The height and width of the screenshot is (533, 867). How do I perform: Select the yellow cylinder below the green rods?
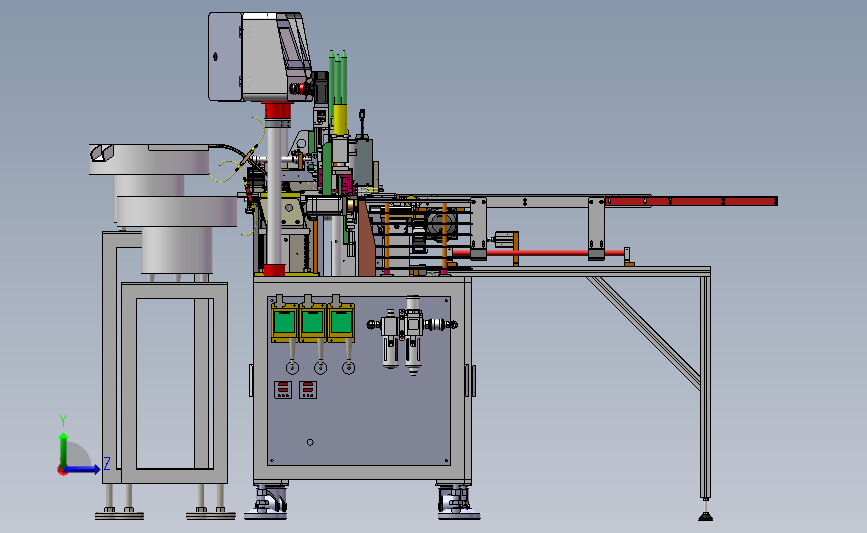tap(340, 118)
